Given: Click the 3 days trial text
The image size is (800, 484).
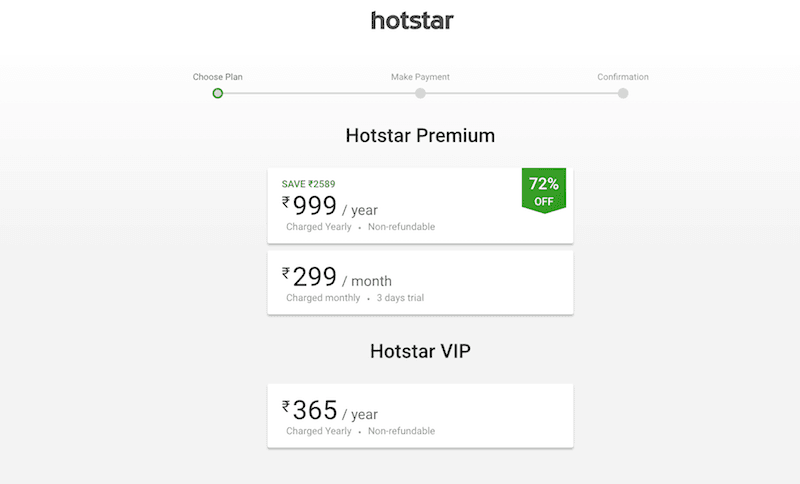Looking at the screenshot, I should point(400,298).
